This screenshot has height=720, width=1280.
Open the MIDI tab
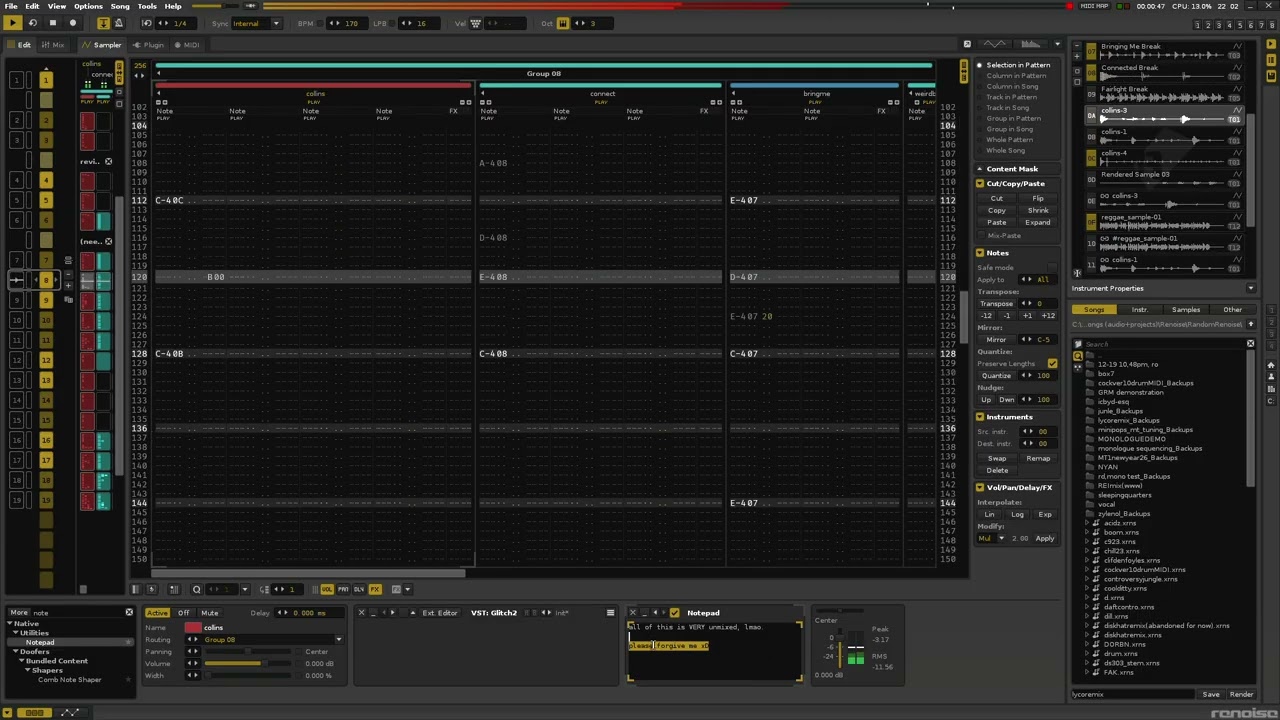(186, 45)
